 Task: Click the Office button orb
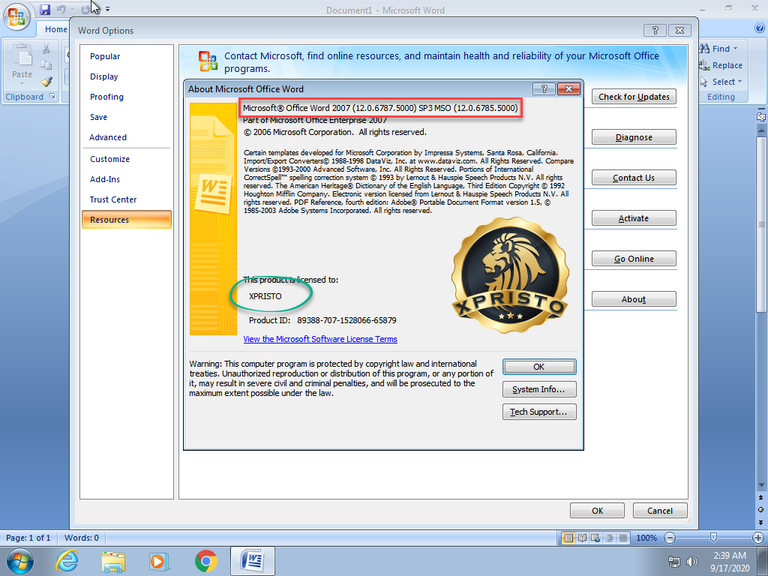pyautogui.click(x=17, y=16)
